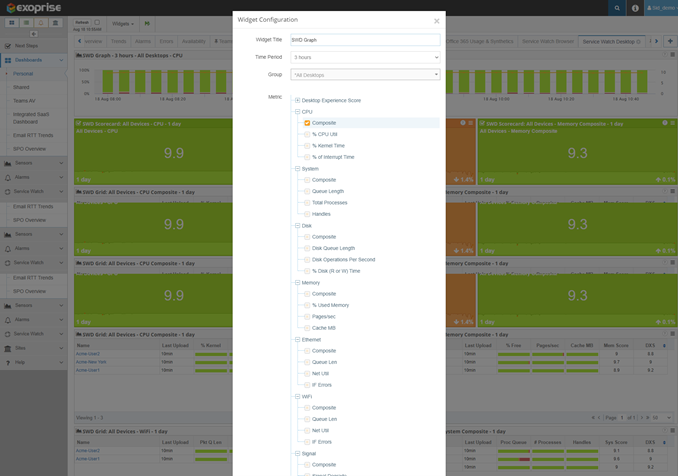The width and height of the screenshot is (678, 476).
Task: Collapse the System metric group
Action: [x=297, y=169]
